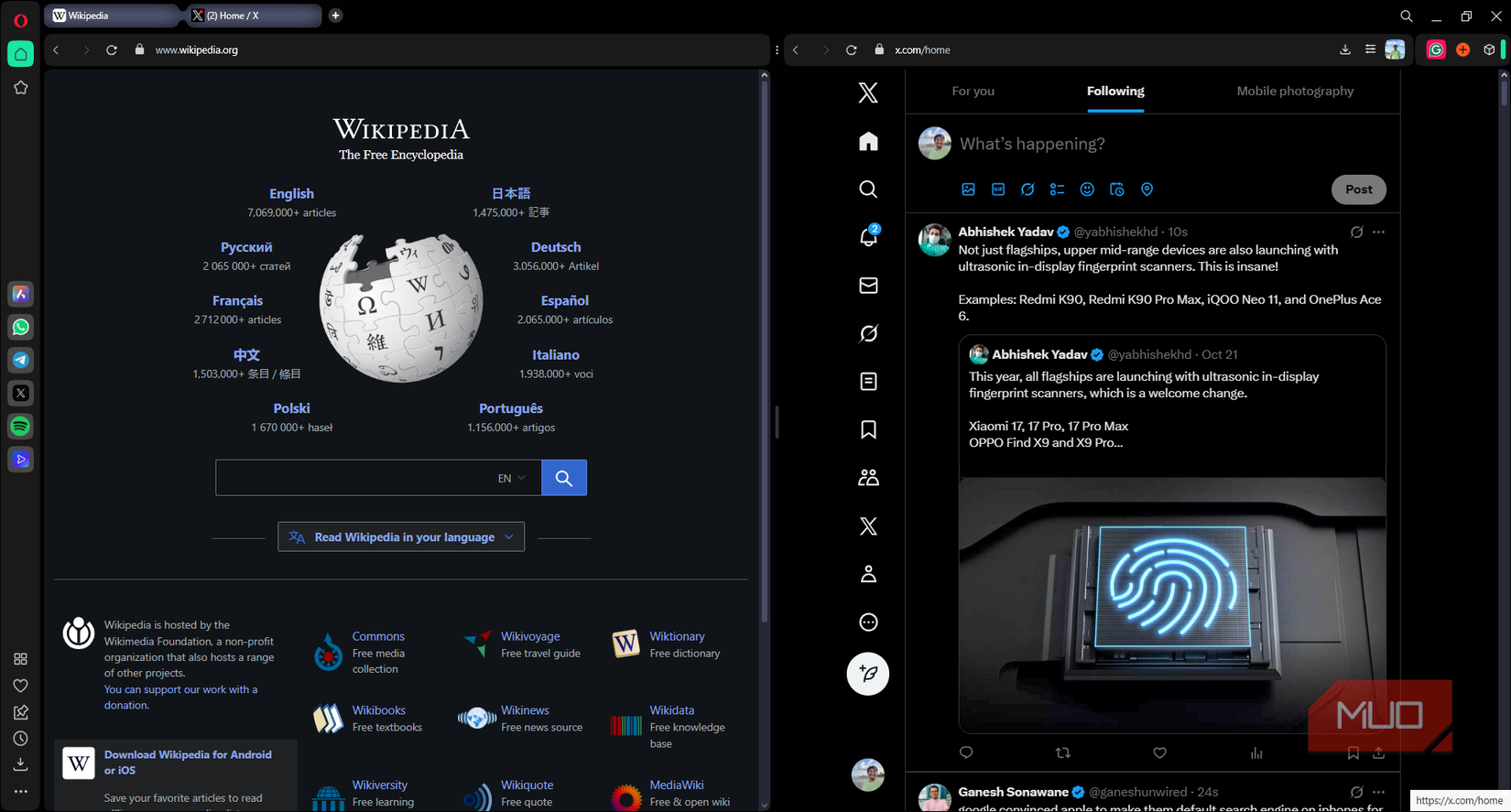1511x812 pixels.
Task: Select the For you timeline tab
Action: click(x=973, y=91)
